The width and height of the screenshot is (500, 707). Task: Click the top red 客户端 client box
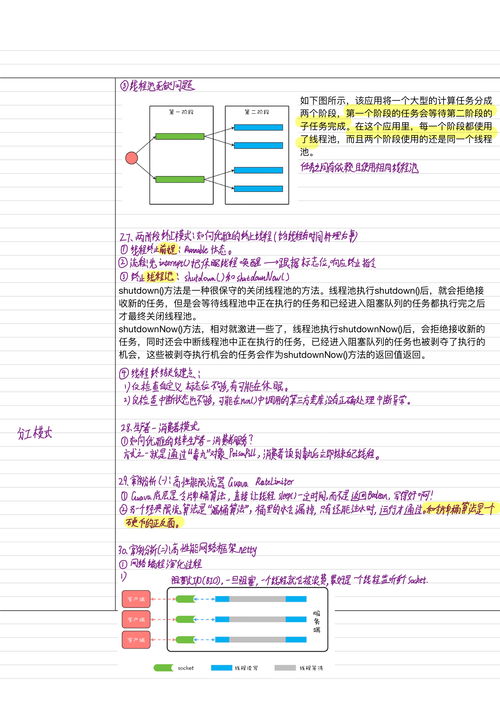(x=136, y=600)
